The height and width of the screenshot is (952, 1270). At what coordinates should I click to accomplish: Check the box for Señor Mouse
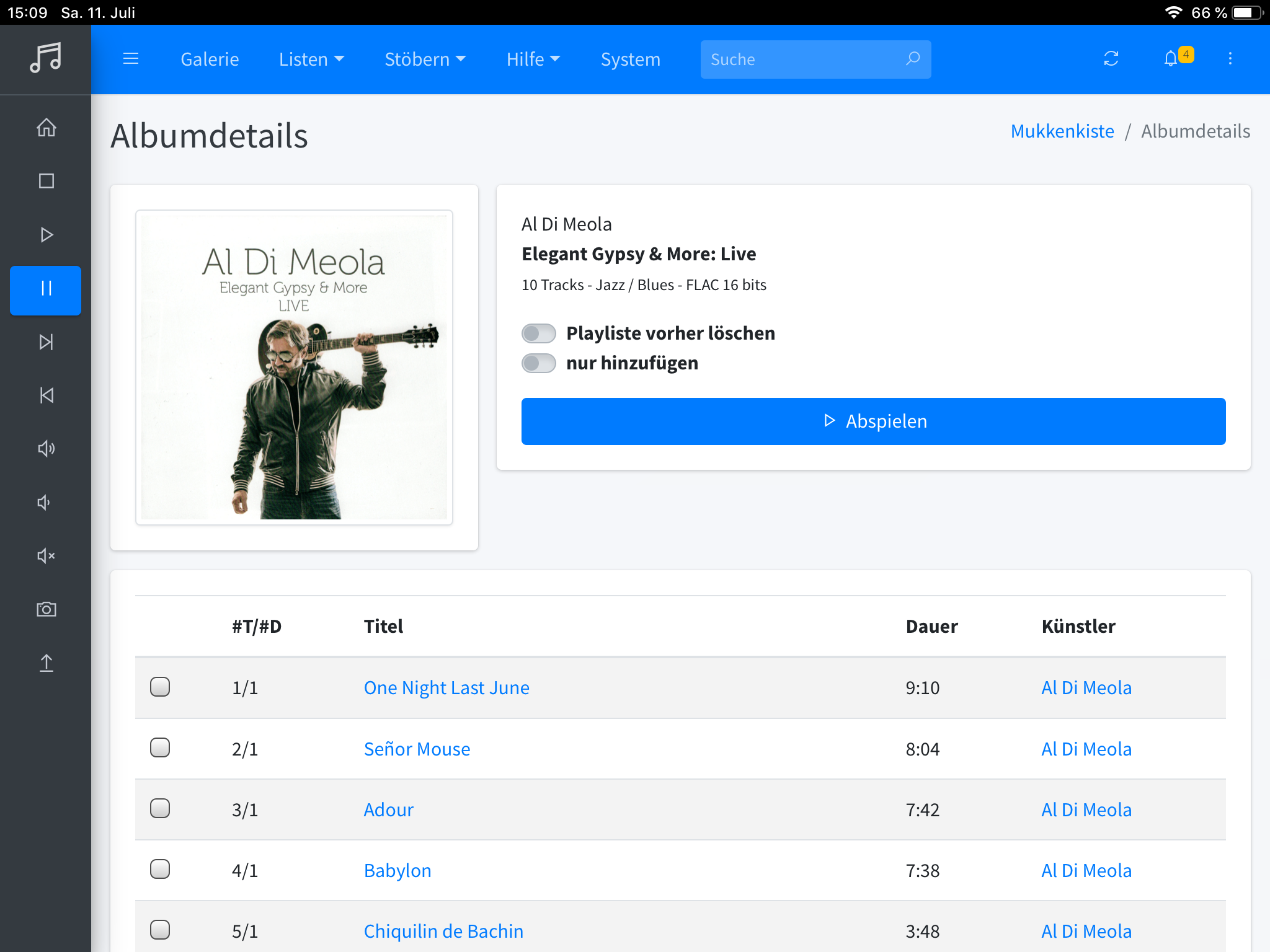pos(160,747)
